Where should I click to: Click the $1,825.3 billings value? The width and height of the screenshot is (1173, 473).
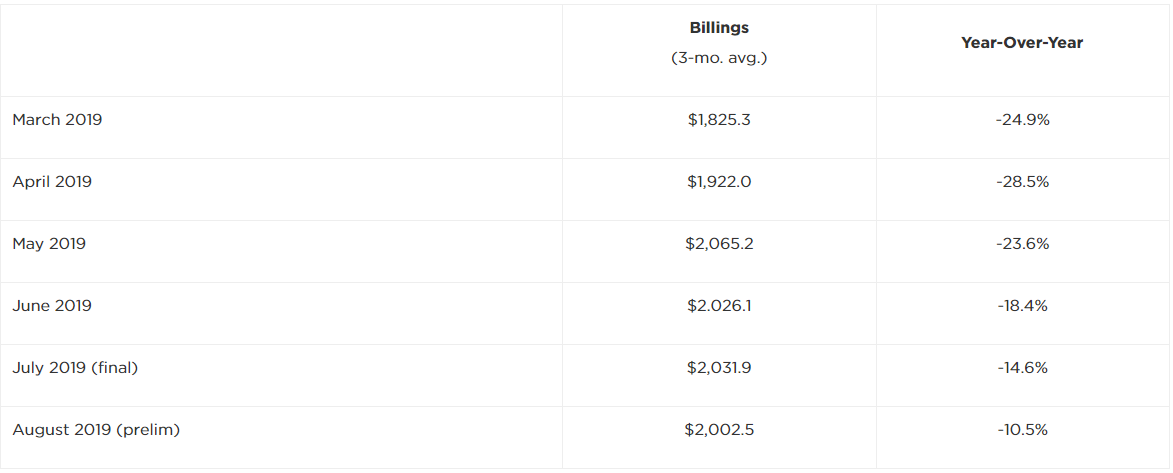pyautogui.click(x=719, y=120)
